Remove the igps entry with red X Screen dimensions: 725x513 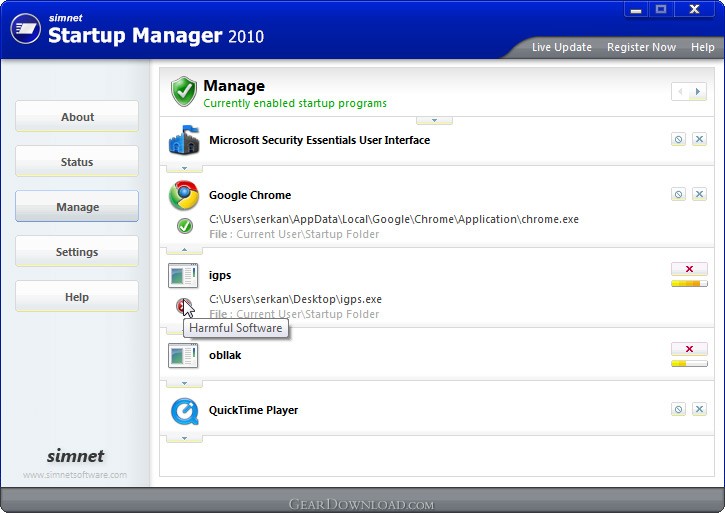(689, 269)
